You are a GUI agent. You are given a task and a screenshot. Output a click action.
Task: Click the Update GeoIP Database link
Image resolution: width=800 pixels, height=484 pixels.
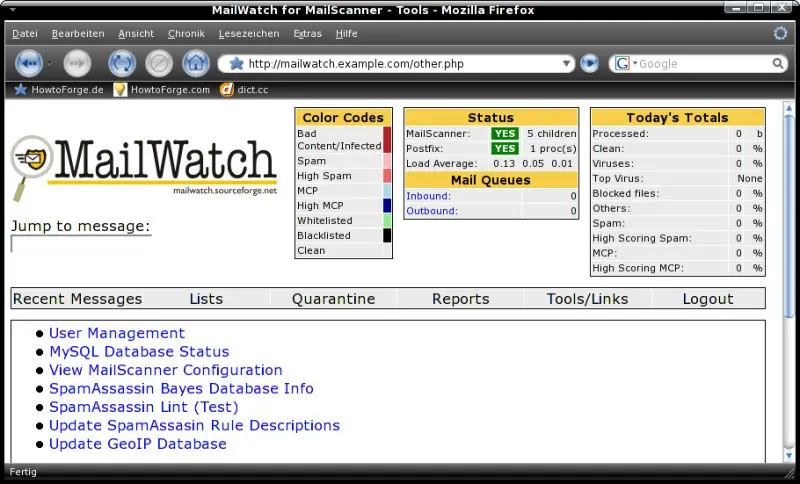[138, 444]
